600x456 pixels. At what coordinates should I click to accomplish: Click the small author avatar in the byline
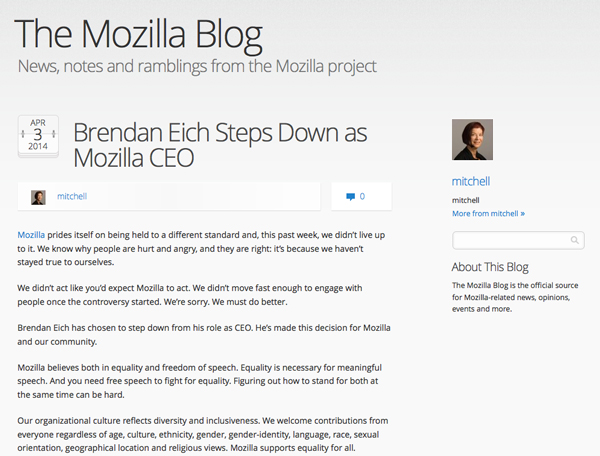coord(39,197)
